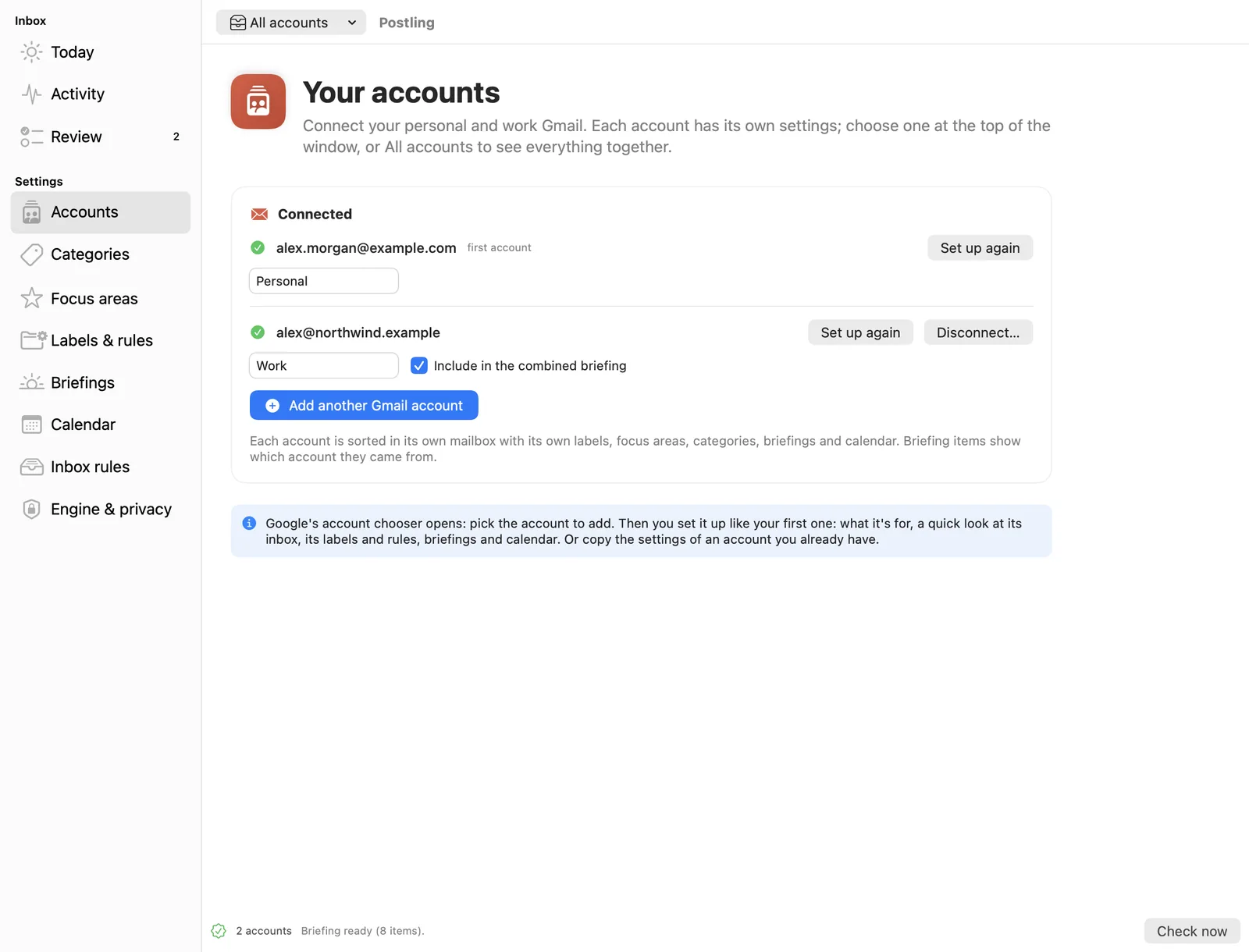Click the Categories tag icon
The width and height of the screenshot is (1249, 952).
[x=31, y=254]
